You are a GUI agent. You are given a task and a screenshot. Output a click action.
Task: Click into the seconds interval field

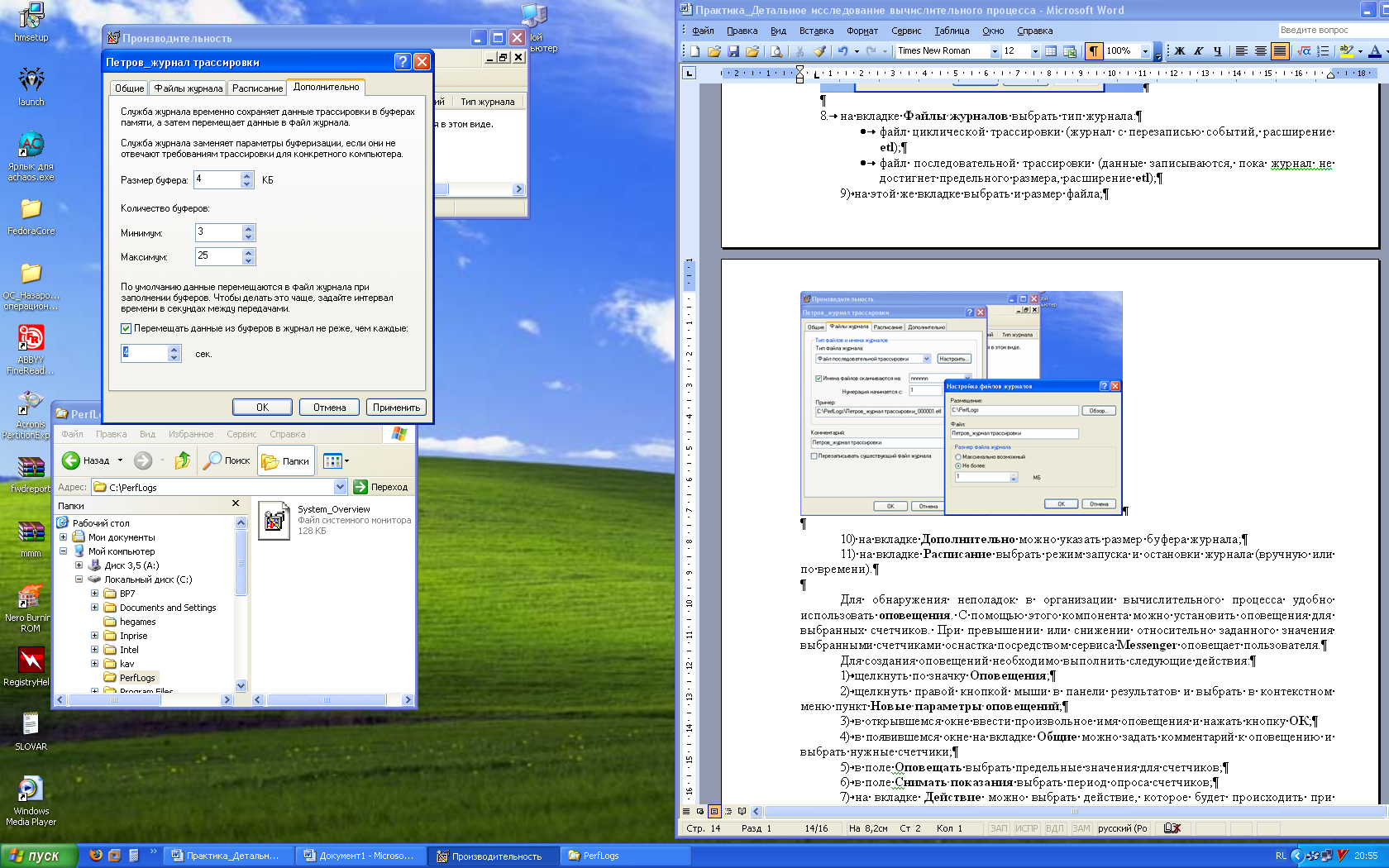(x=144, y=353)
